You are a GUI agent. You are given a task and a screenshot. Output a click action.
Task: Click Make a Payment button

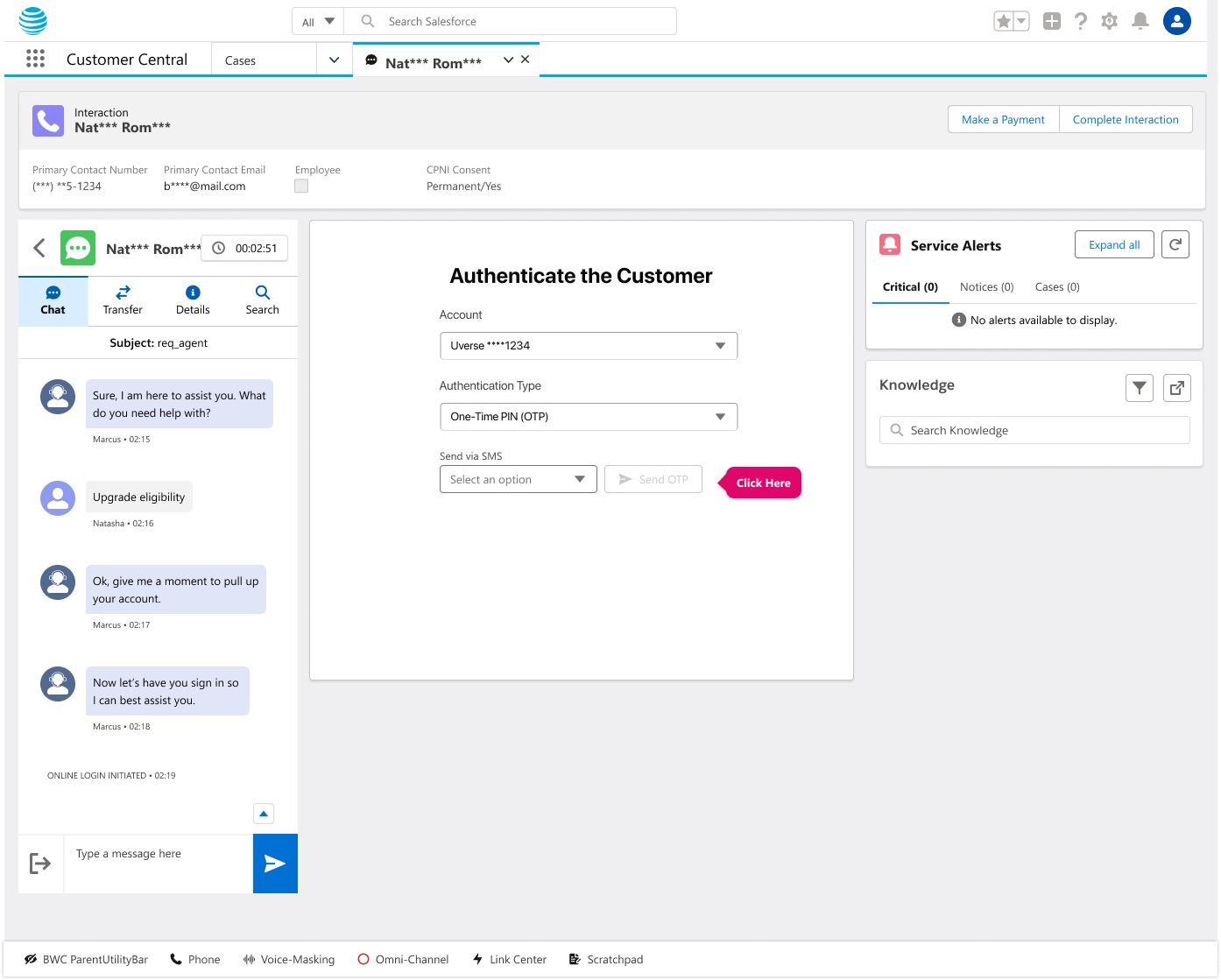click(x=1003, y=119)
